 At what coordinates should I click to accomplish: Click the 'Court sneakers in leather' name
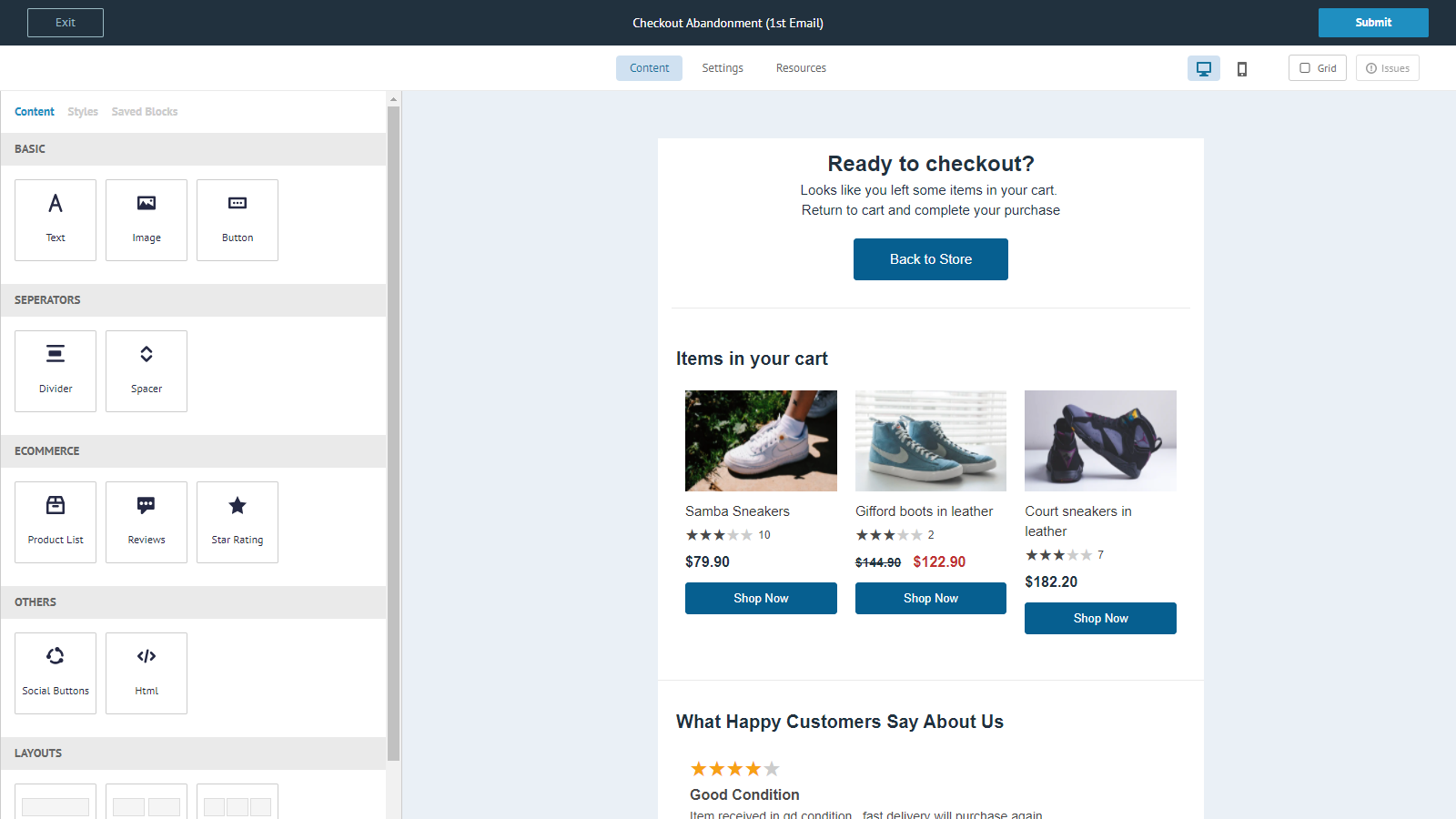1078,521
